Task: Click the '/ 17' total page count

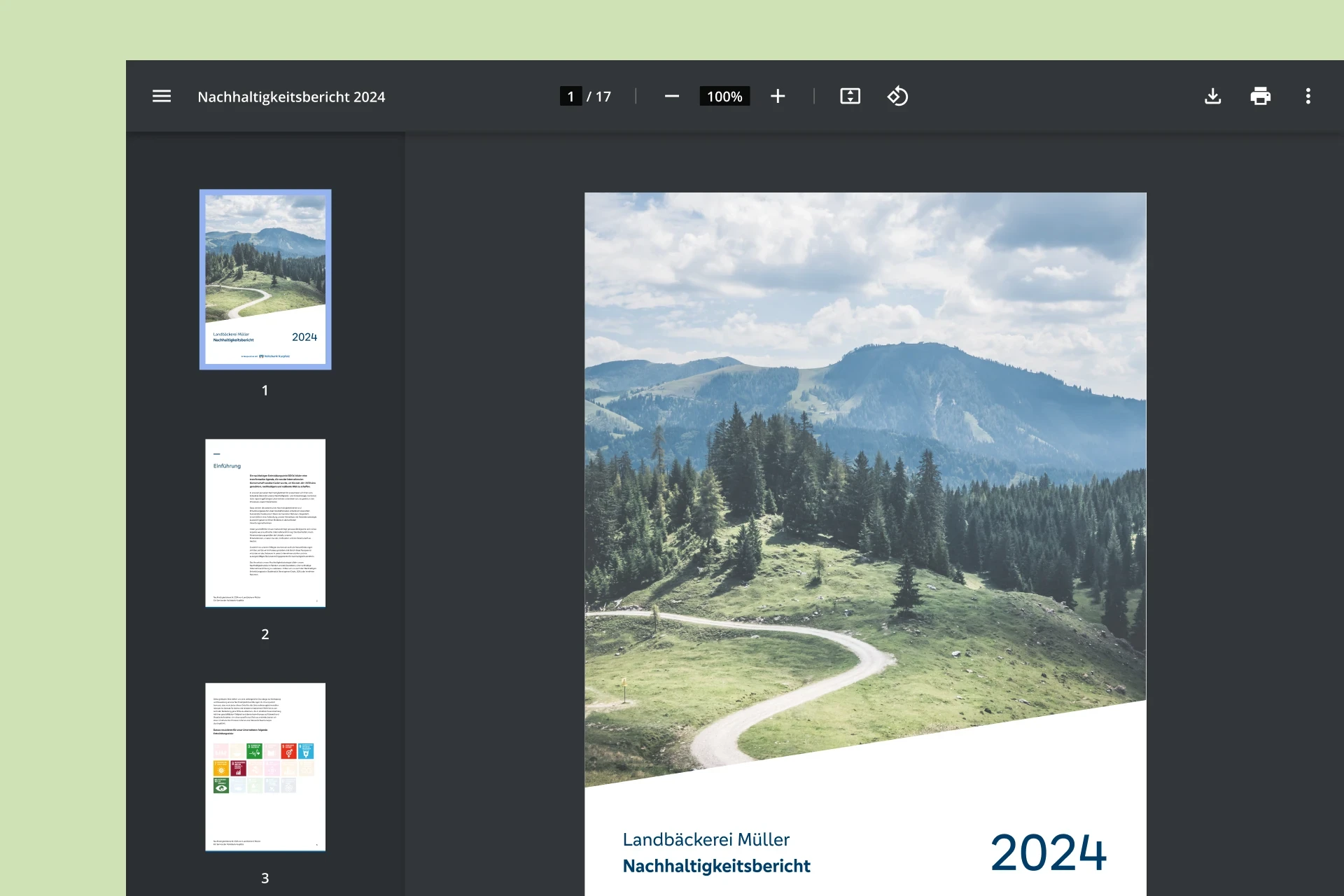Action: coord(599,97)
